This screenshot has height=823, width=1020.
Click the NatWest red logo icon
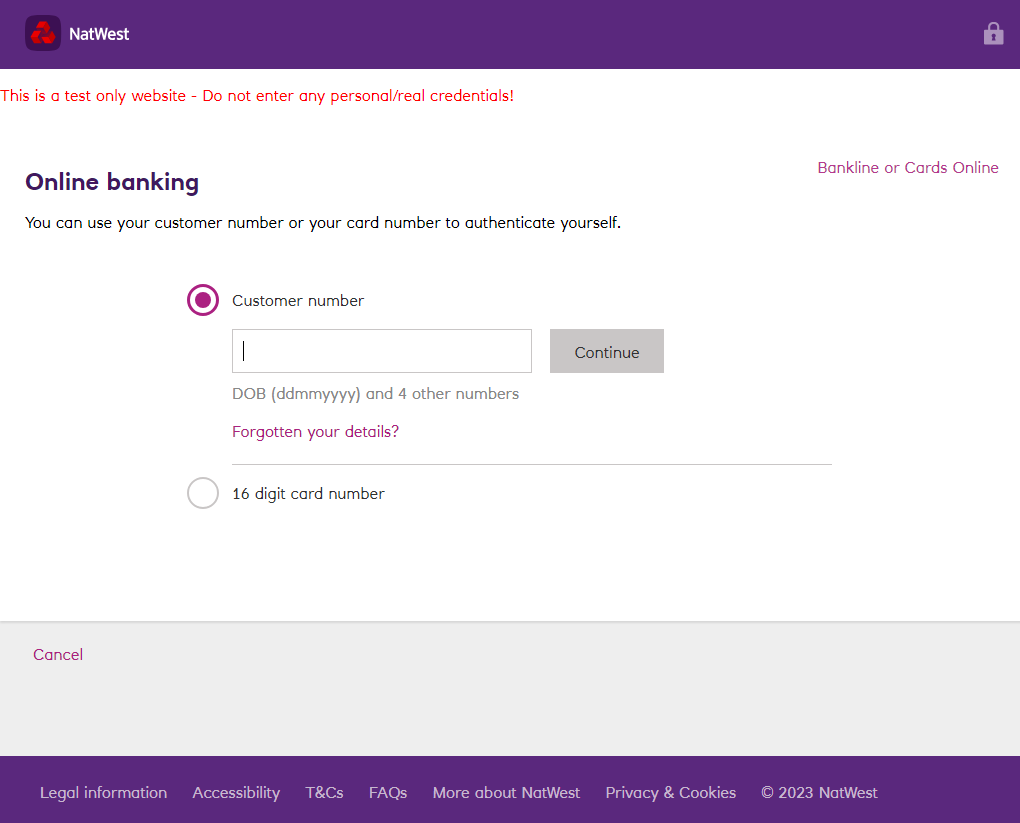43,34
